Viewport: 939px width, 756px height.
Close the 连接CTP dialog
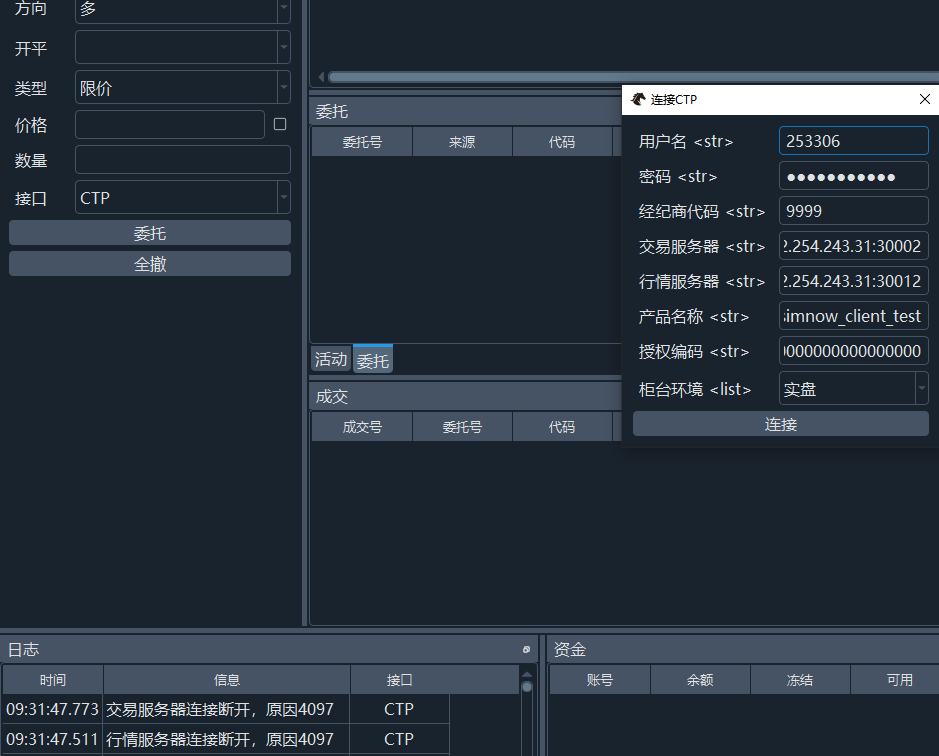coord(924,99)
